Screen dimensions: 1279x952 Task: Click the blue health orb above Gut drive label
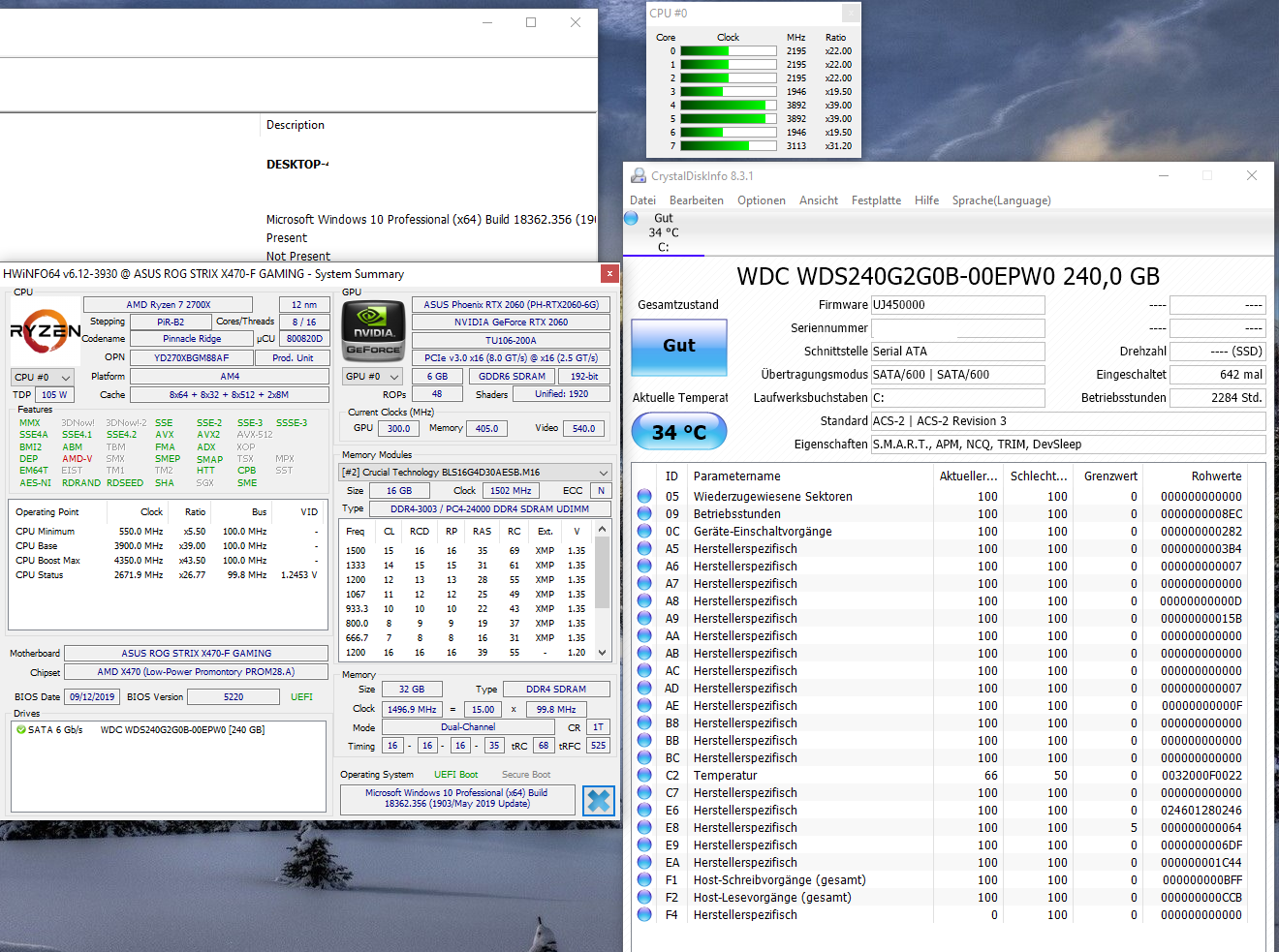coord(632,218)
